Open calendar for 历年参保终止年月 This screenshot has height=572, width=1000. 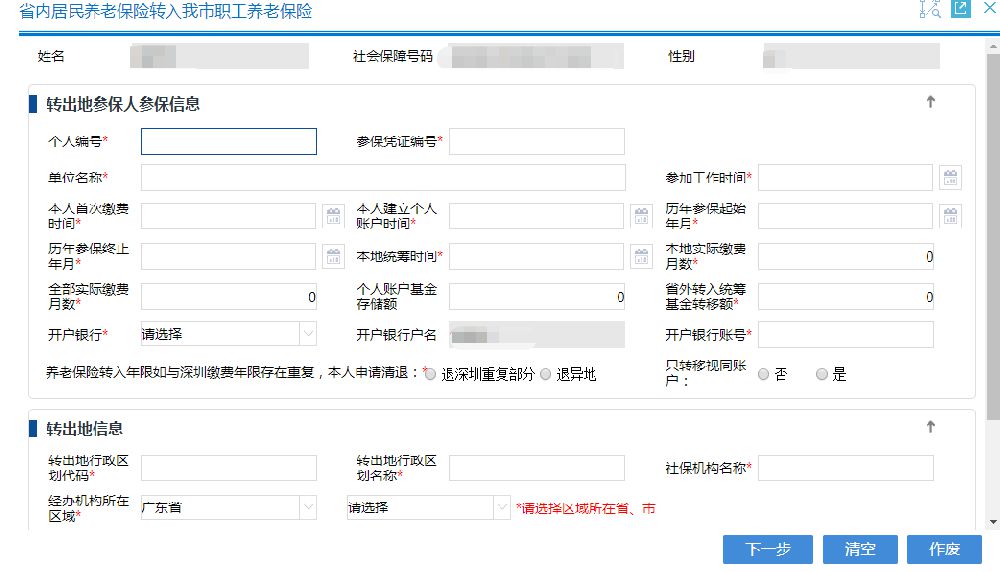[333, 257]
